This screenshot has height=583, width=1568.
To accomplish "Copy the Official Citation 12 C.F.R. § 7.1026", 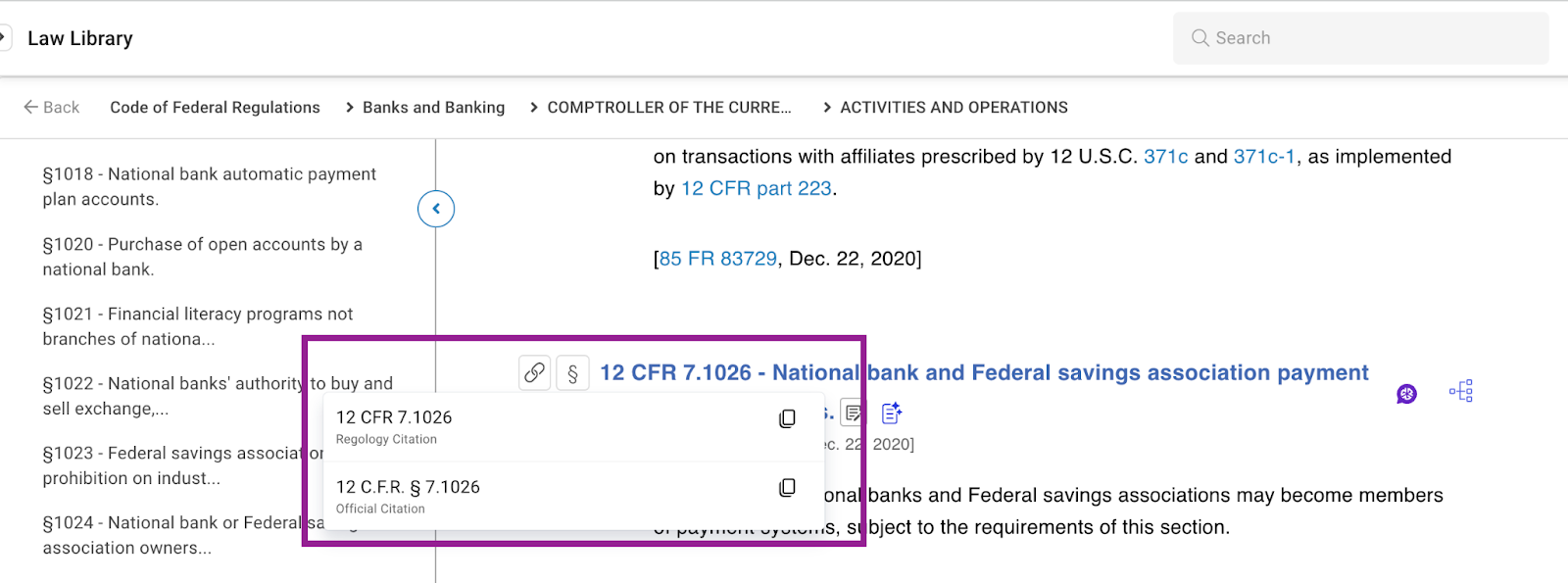I will tap(787, 488).
